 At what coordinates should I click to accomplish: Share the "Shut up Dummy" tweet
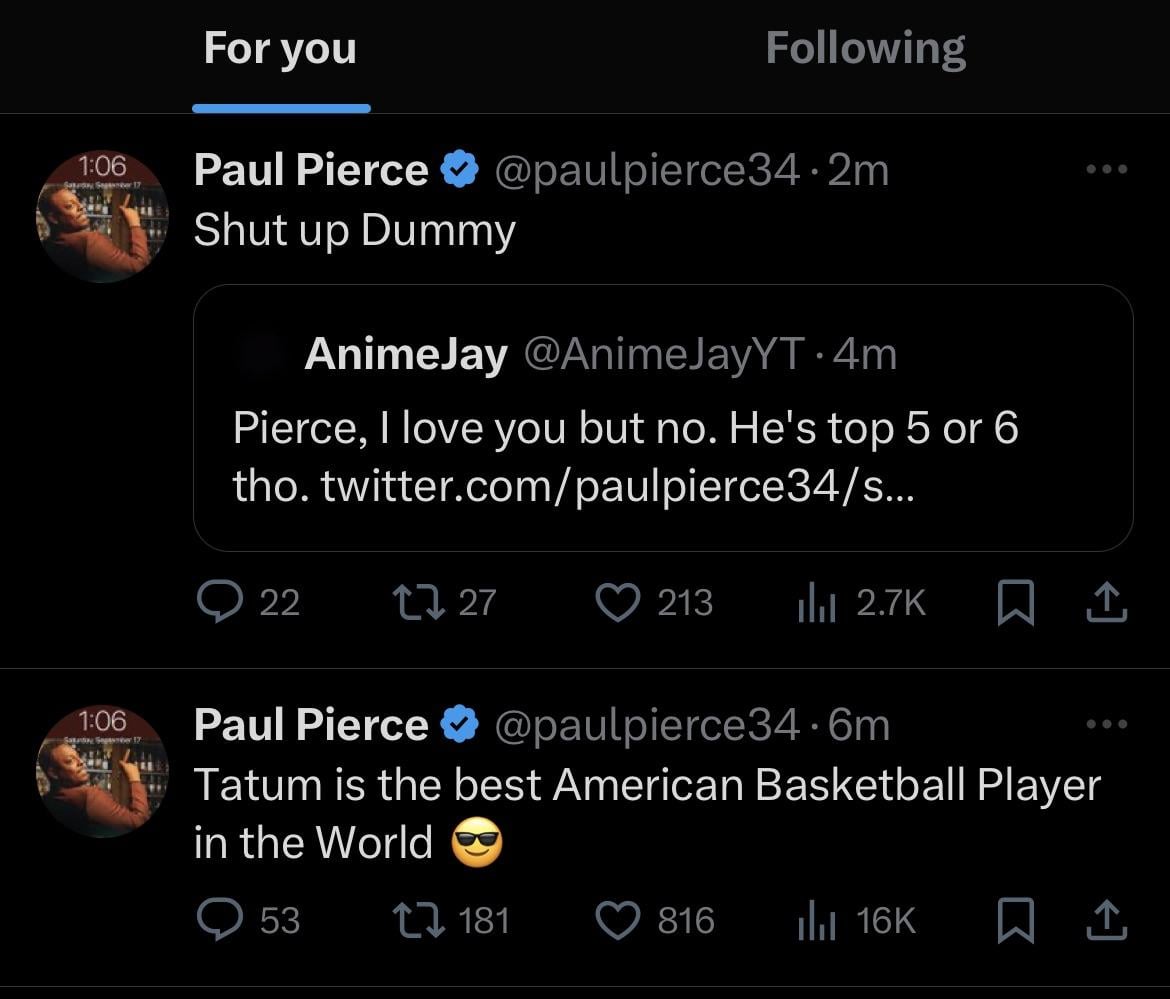[1107, 604]
